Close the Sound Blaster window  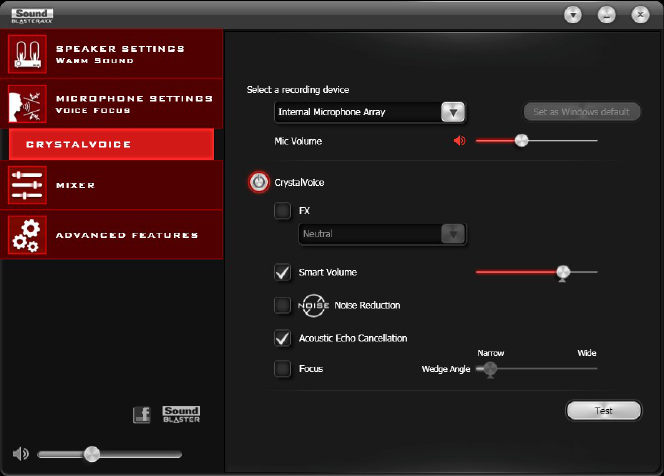(640, 15)
